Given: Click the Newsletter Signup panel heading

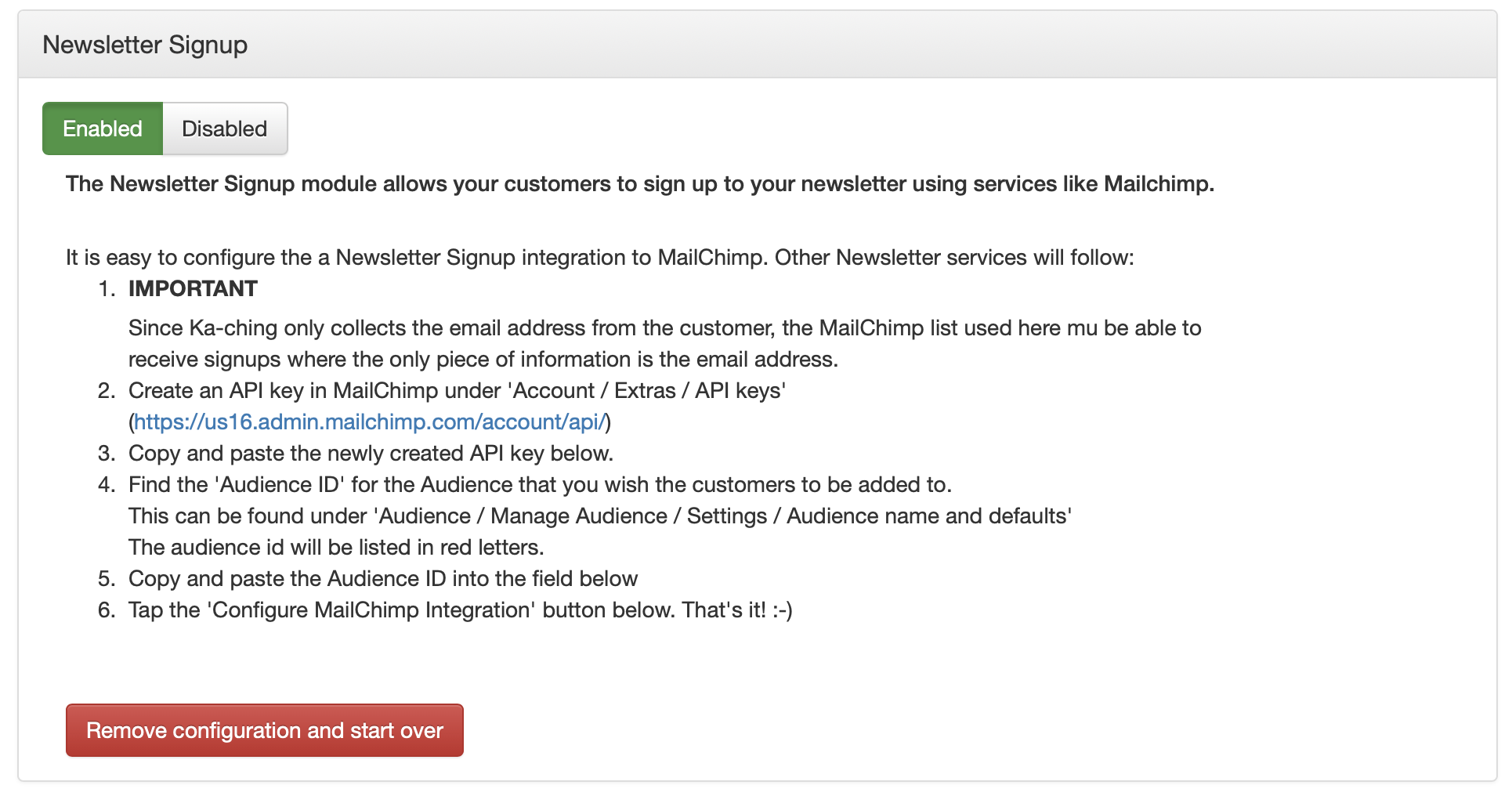Looking at the screenshot, I should 145,45.
